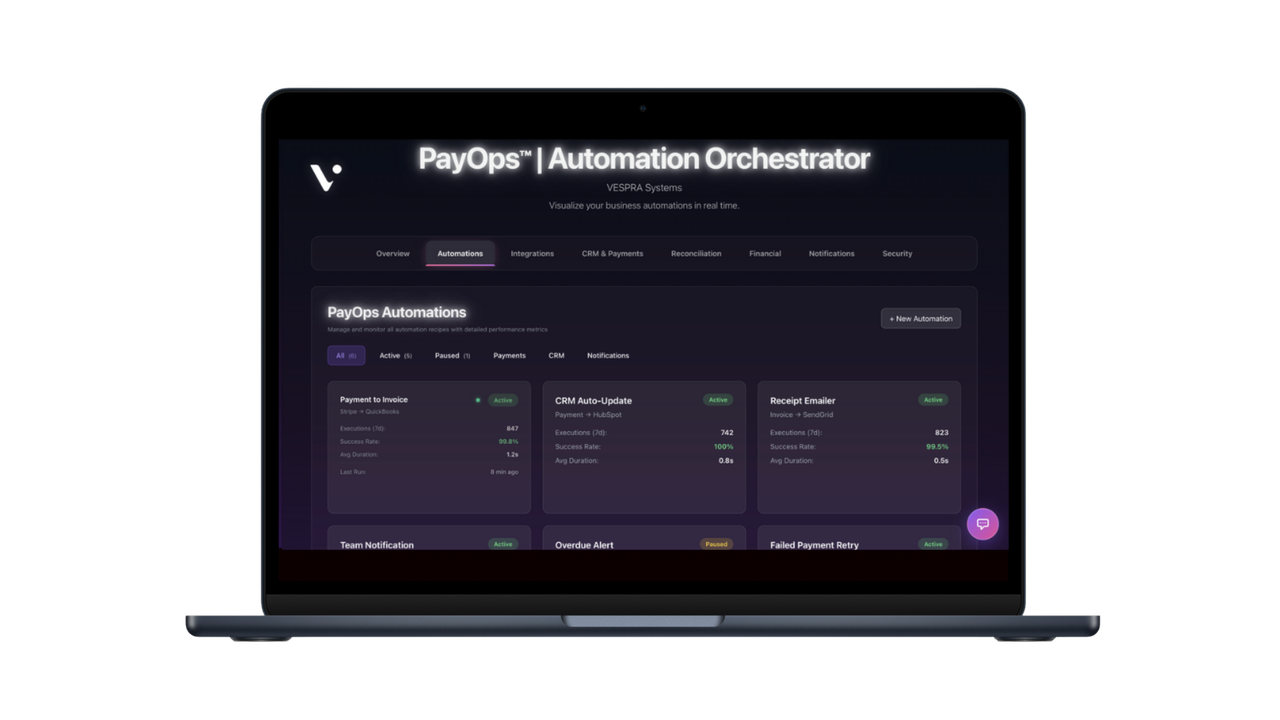Open the Reconciliation tab

696,253
